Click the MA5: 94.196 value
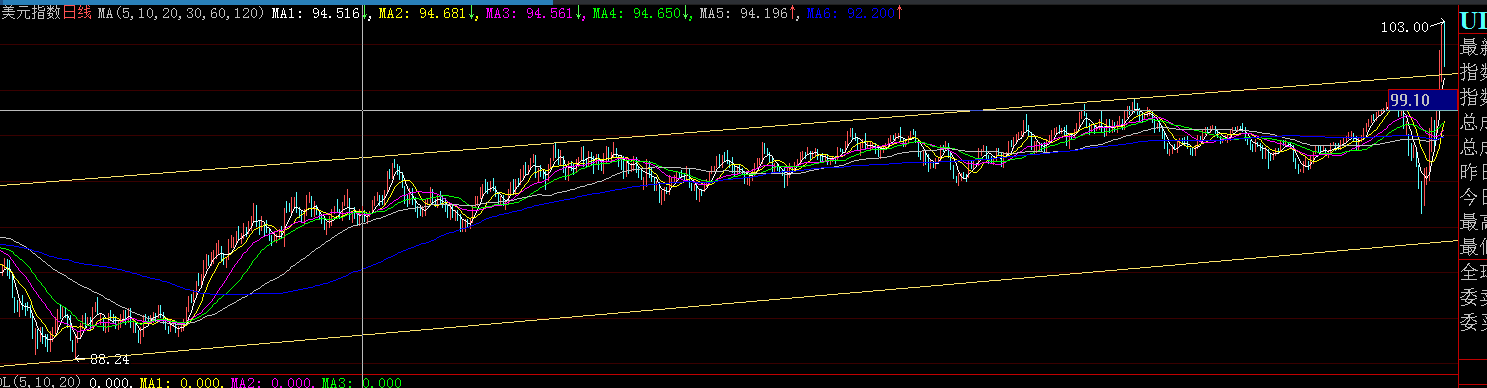 click(x=743, y=14)
